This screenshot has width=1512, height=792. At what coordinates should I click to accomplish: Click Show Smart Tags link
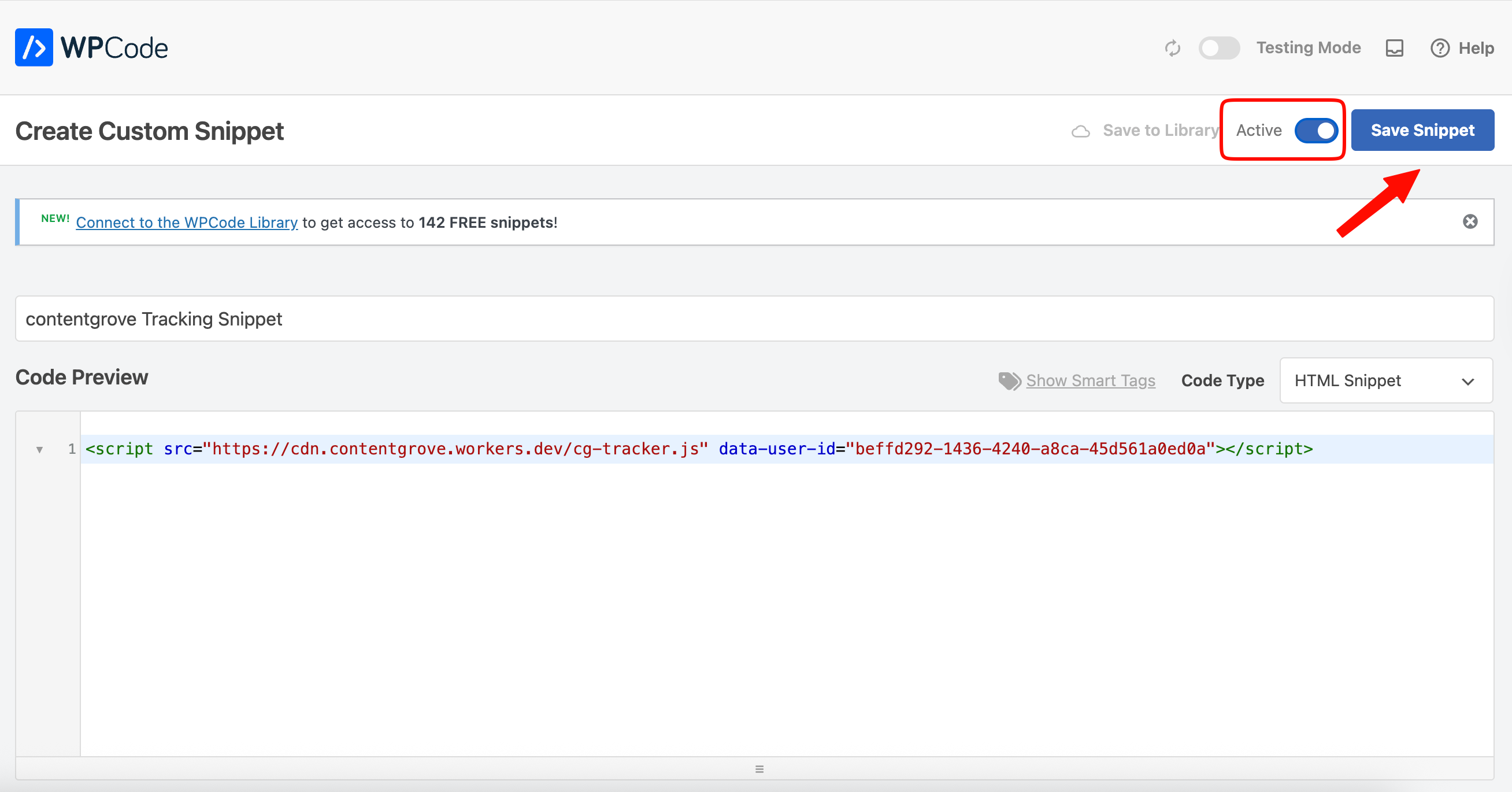pos(1090,381)
